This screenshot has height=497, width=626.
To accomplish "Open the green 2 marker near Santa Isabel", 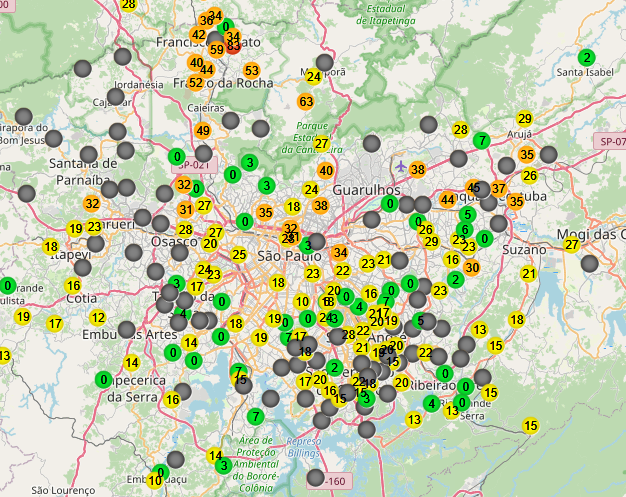I will point(586,57).
